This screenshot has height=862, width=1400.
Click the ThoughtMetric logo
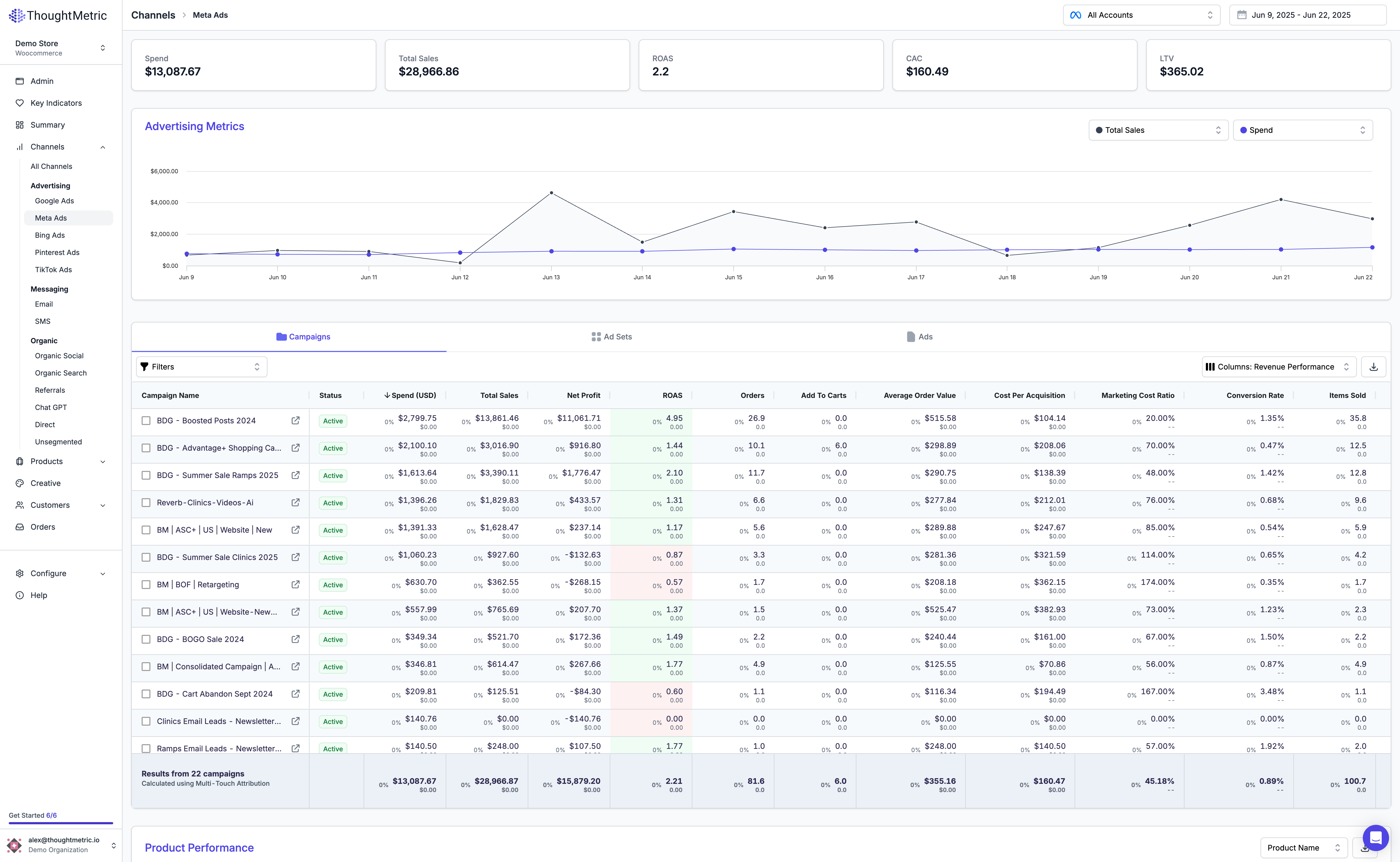pyautogui.click(x=58, y=15)
